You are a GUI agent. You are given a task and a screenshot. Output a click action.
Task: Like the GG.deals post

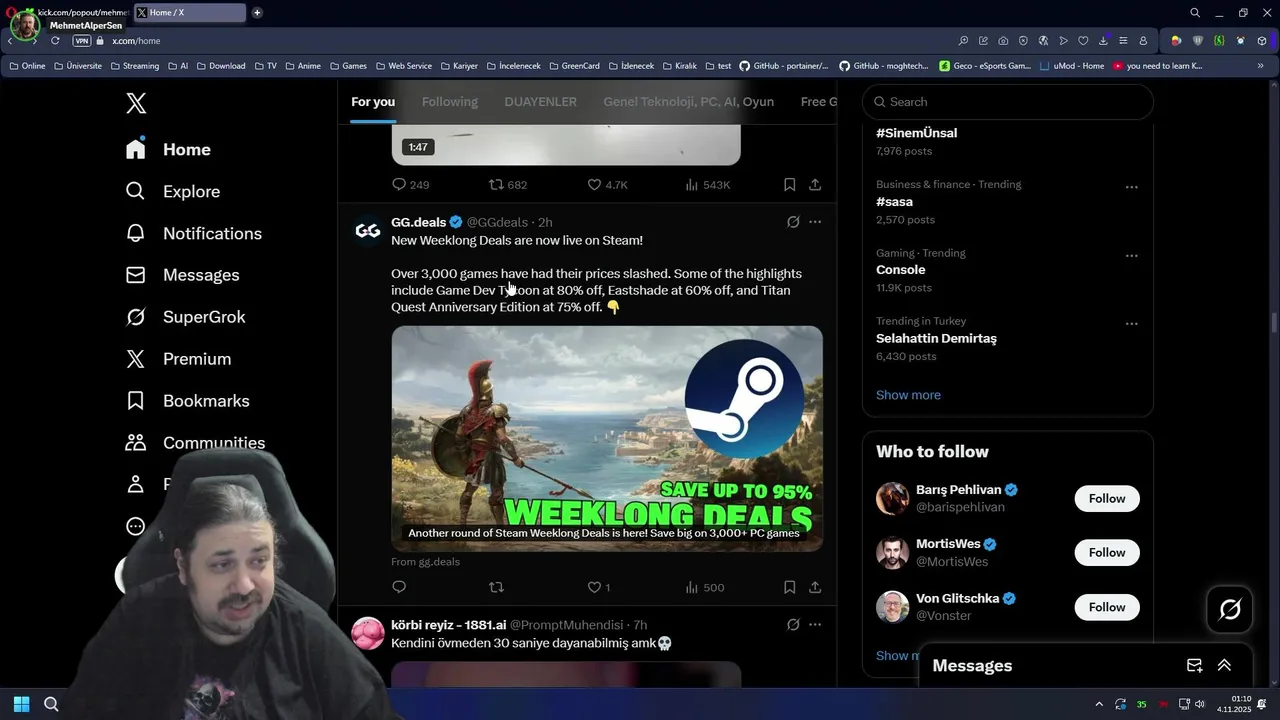(x=598, y=587)
